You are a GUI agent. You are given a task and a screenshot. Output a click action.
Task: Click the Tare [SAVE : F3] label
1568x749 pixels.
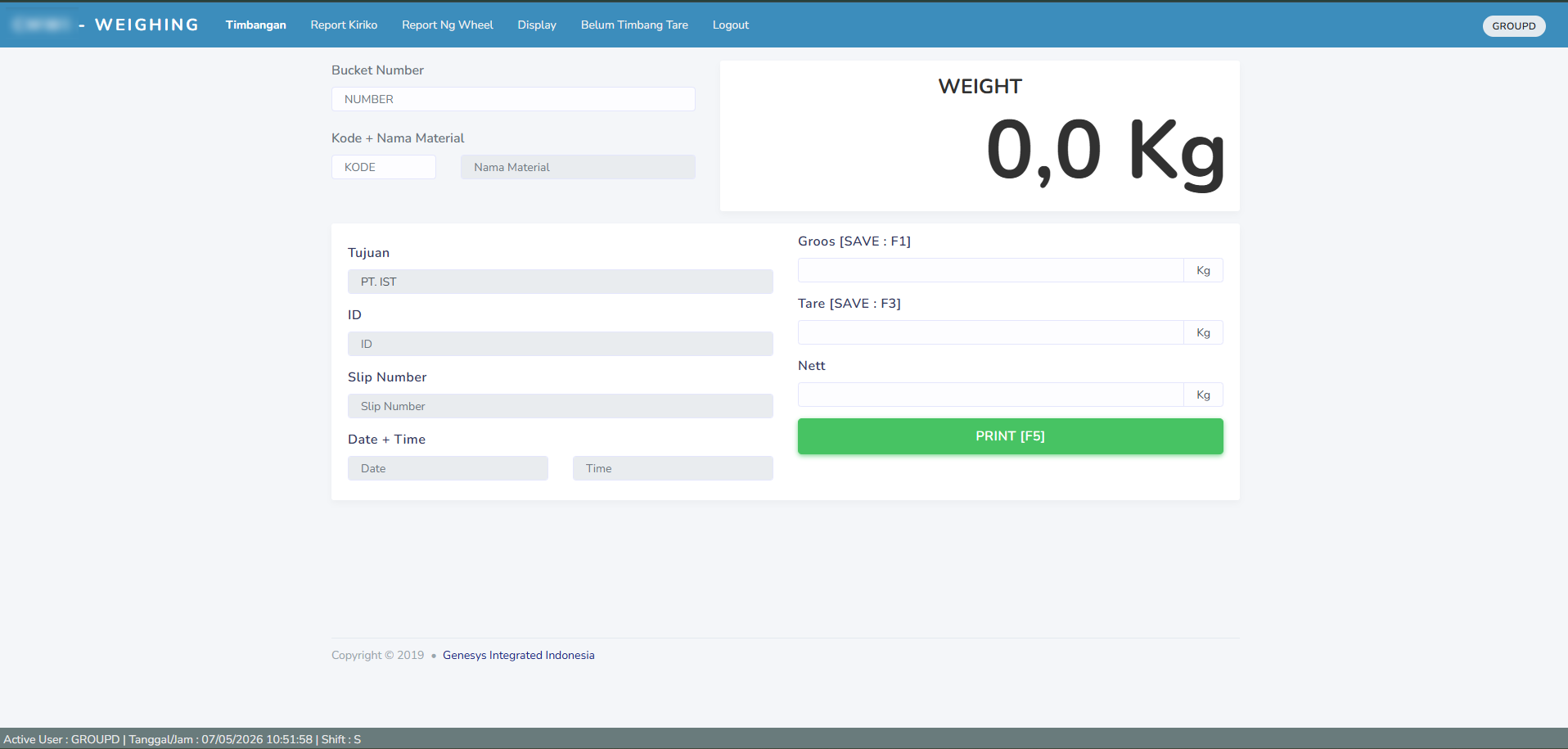[849, 303]
